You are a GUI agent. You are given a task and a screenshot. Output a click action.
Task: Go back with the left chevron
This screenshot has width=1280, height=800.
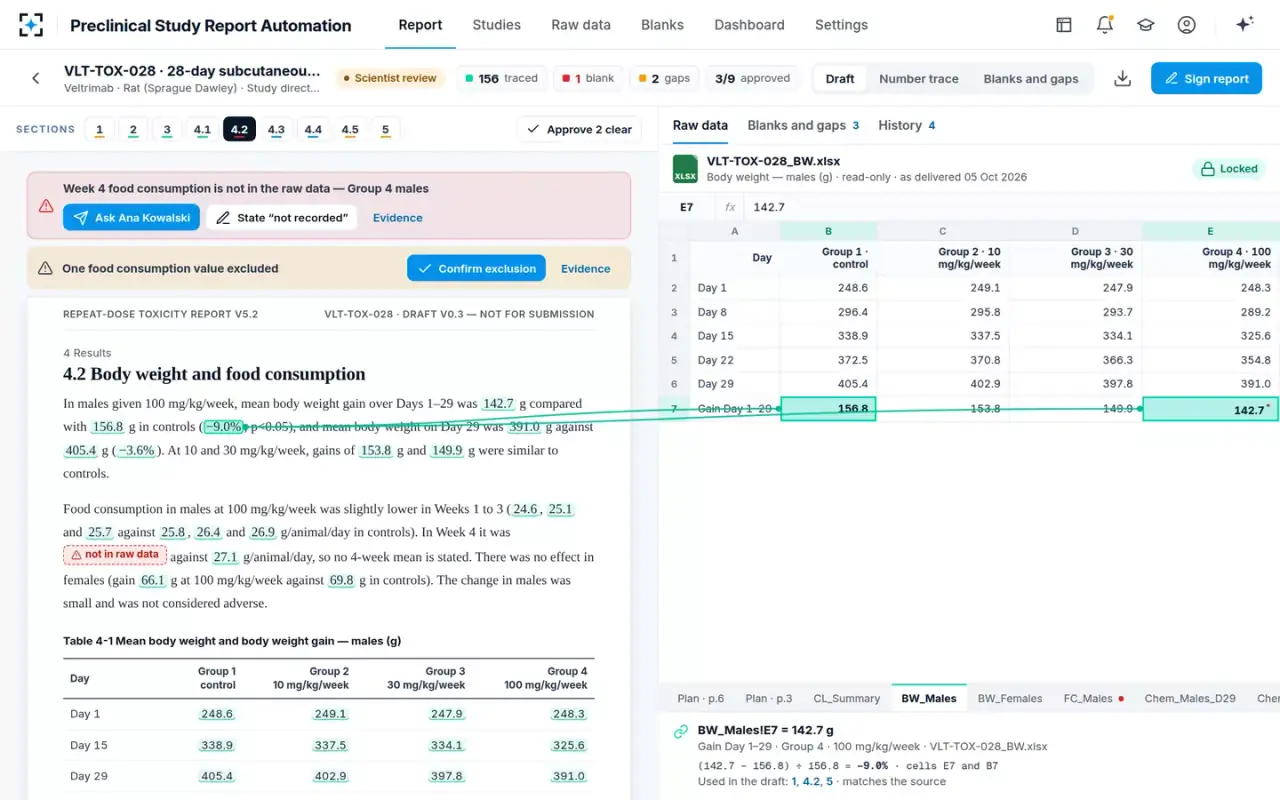36,78
